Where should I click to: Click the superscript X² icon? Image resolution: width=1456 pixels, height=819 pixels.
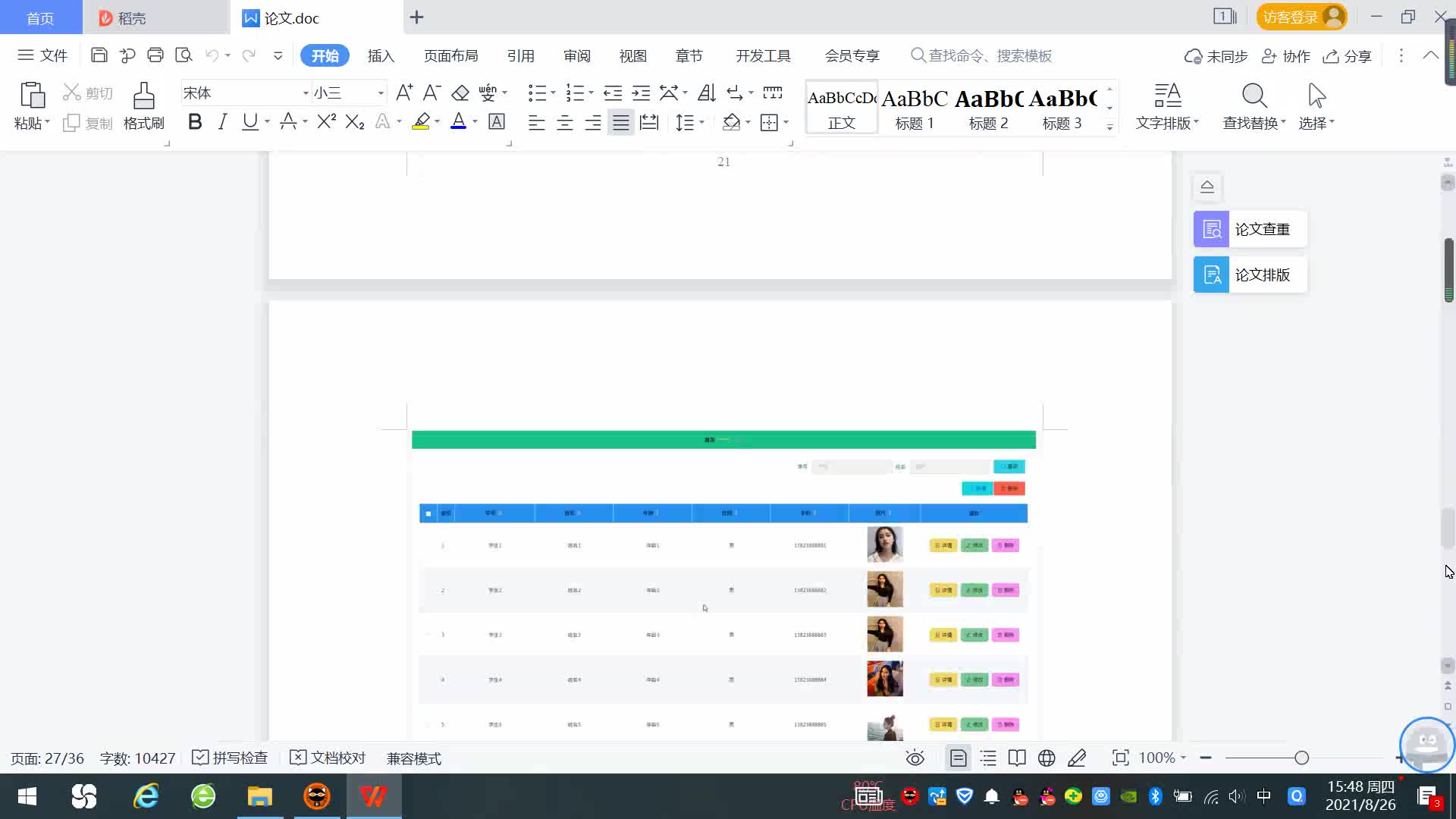tap(326, 122)
